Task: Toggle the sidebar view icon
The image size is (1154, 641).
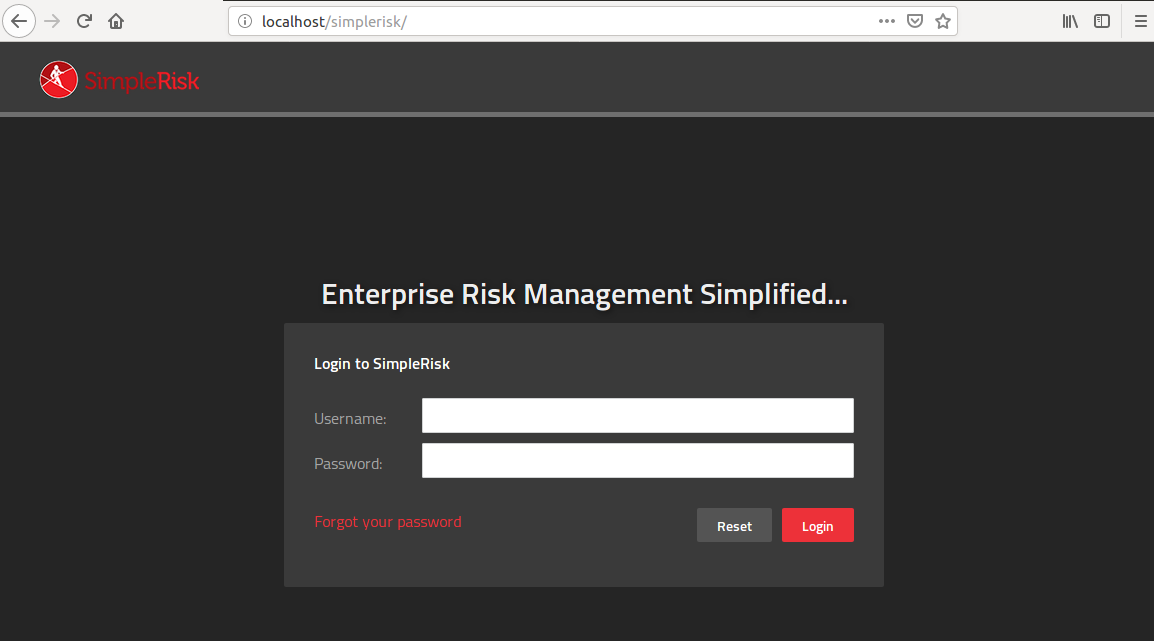Action: pos(1102,21)
